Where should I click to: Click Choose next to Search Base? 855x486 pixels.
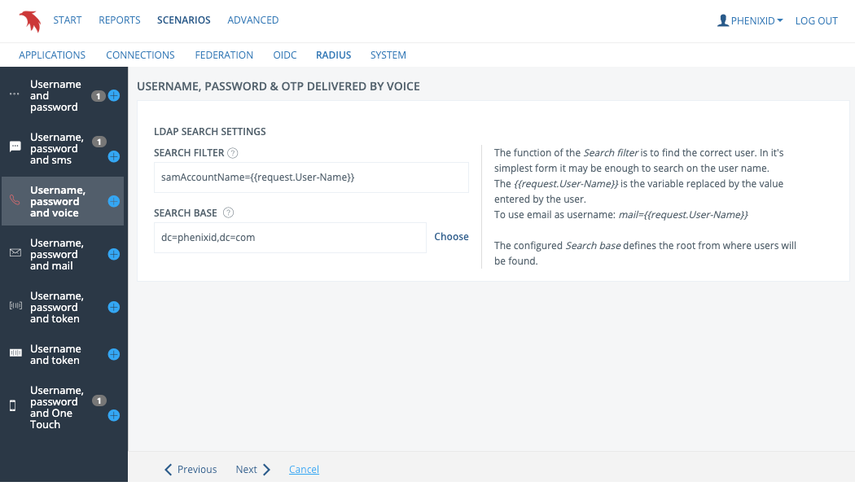[451, 237]
